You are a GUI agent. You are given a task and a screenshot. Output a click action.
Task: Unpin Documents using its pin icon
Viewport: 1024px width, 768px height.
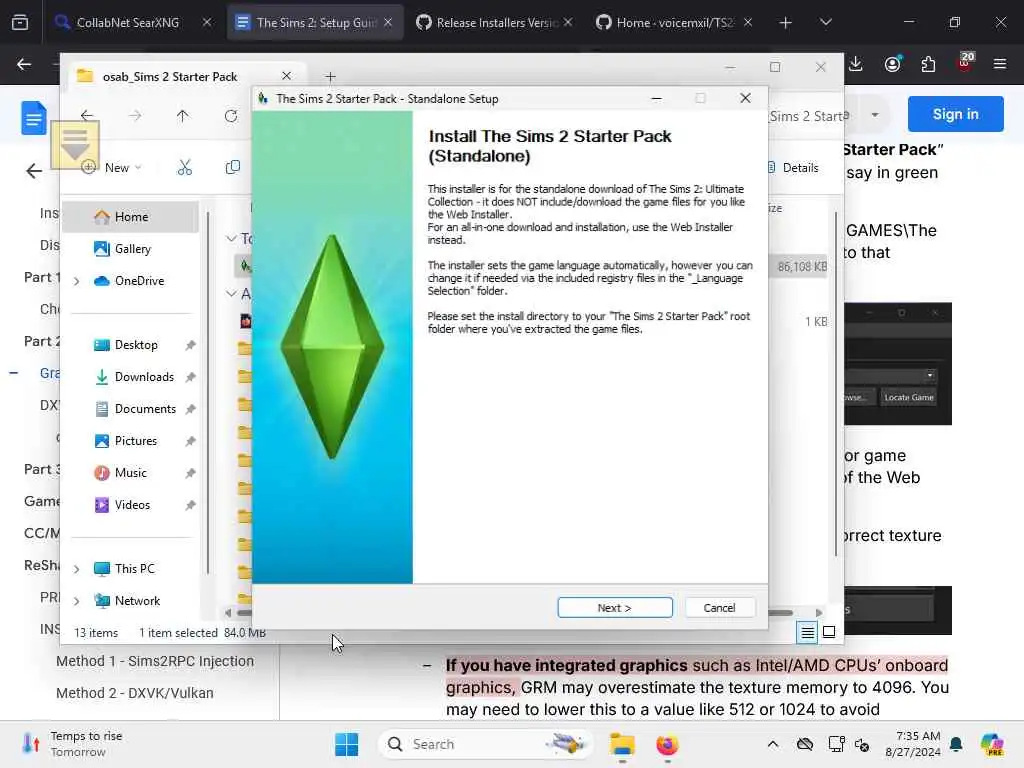coord(190,409)
